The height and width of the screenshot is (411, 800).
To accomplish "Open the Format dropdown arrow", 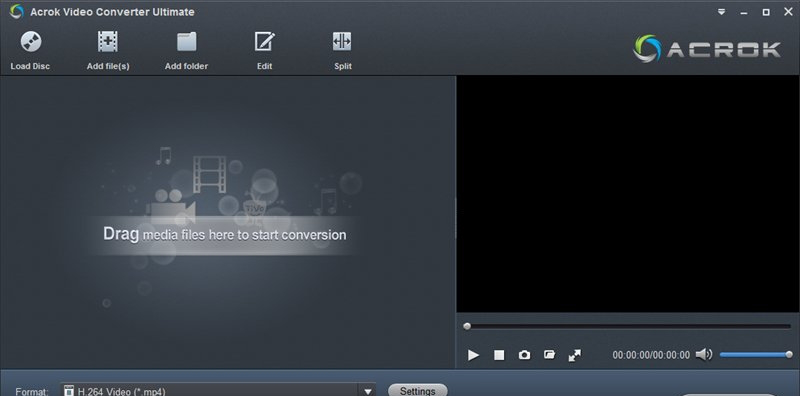I will pyautogui.click(x=367, y=391).
